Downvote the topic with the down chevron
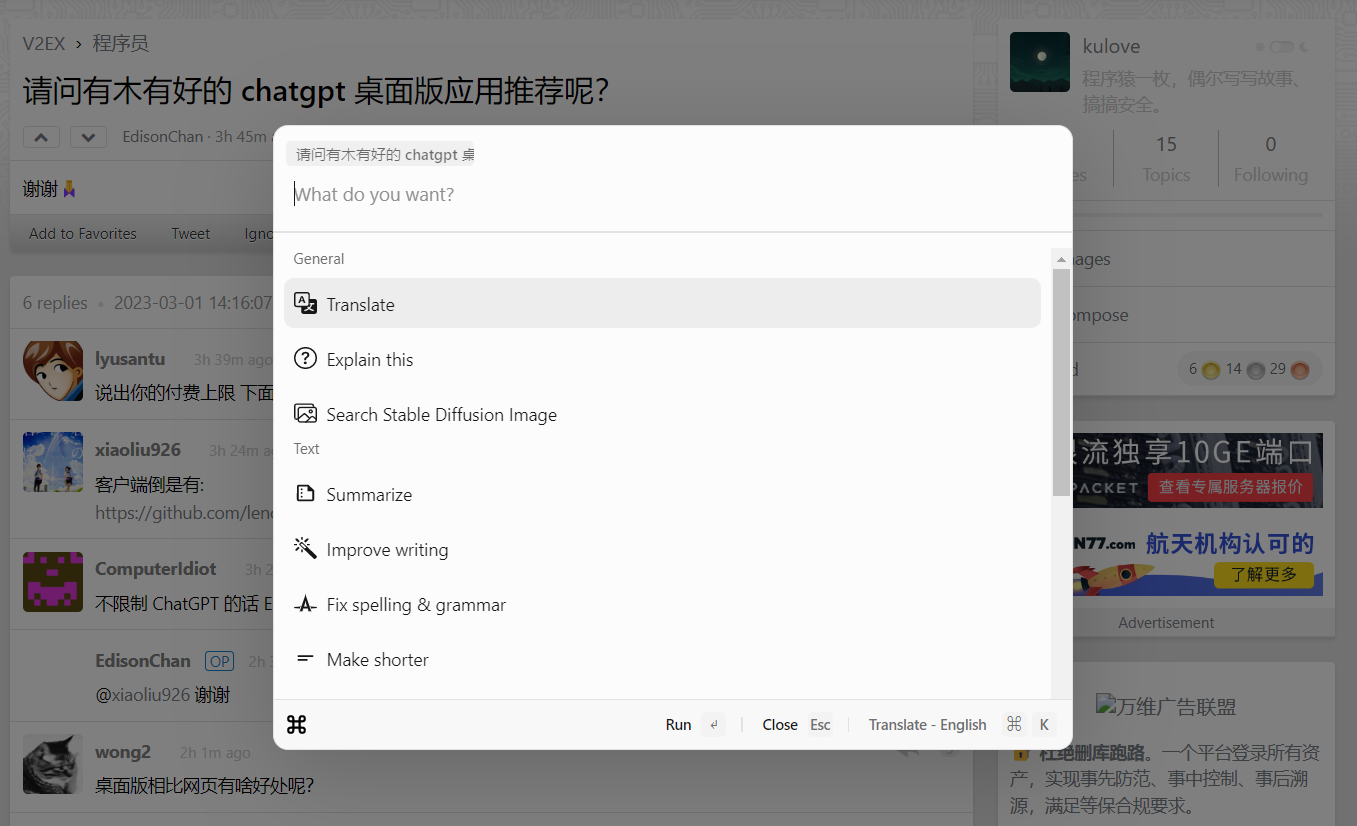The image size is (1357, 826). [x=88, y=137]
